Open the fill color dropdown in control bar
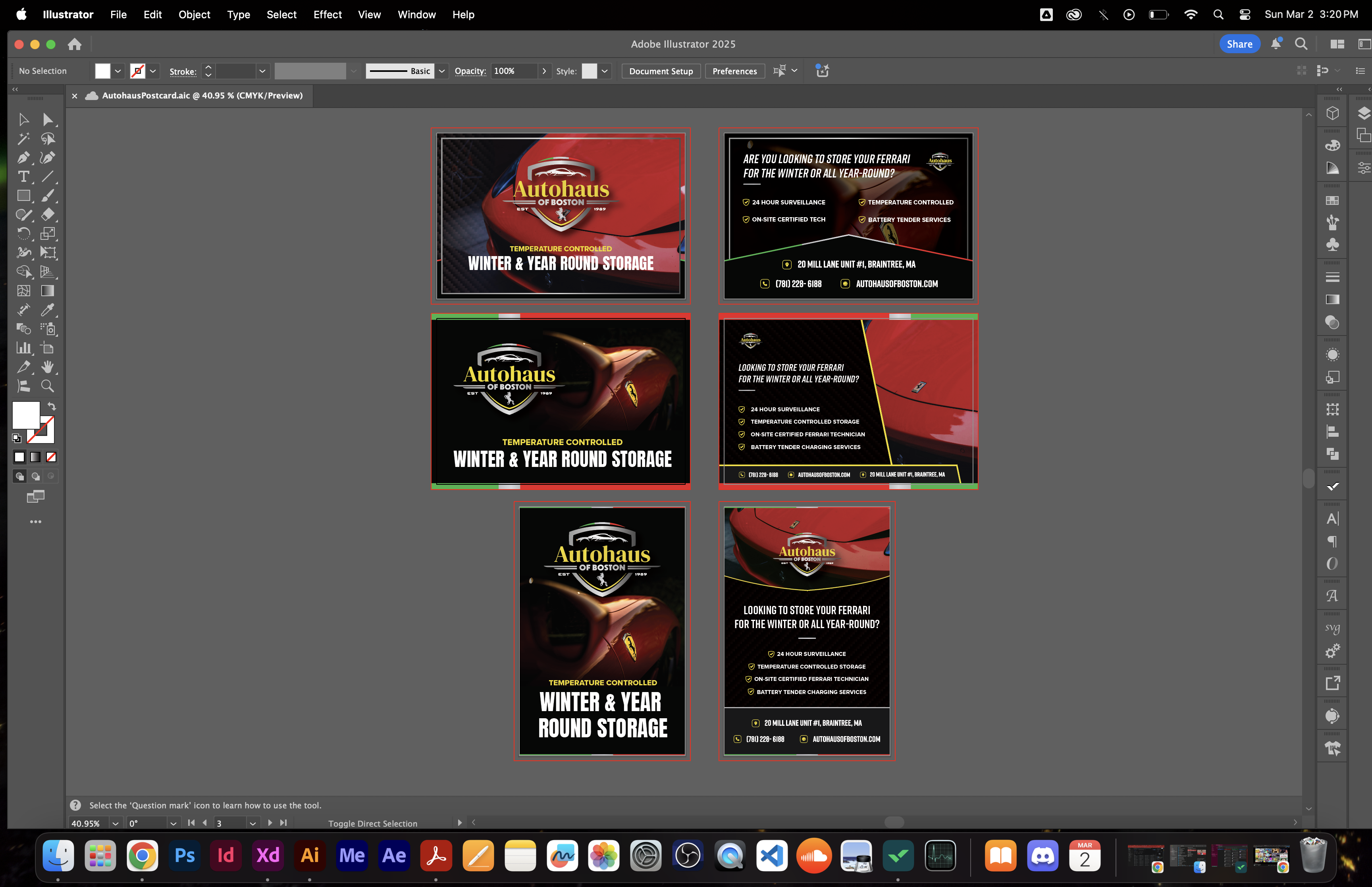1372x887 pixels. click(x=118, y=71)
